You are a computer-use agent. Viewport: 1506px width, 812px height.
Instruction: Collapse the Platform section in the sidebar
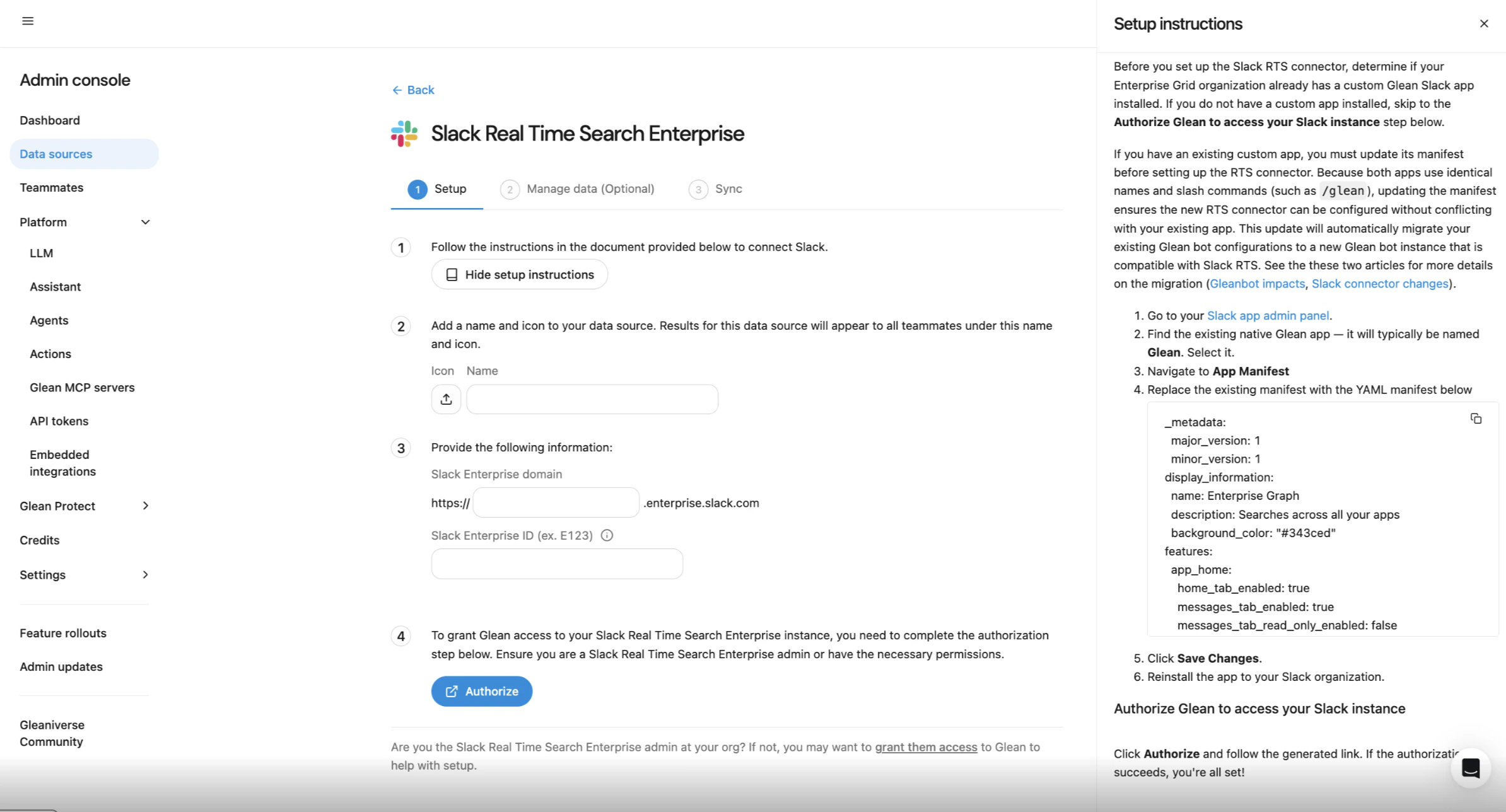[x=145, y=222]
